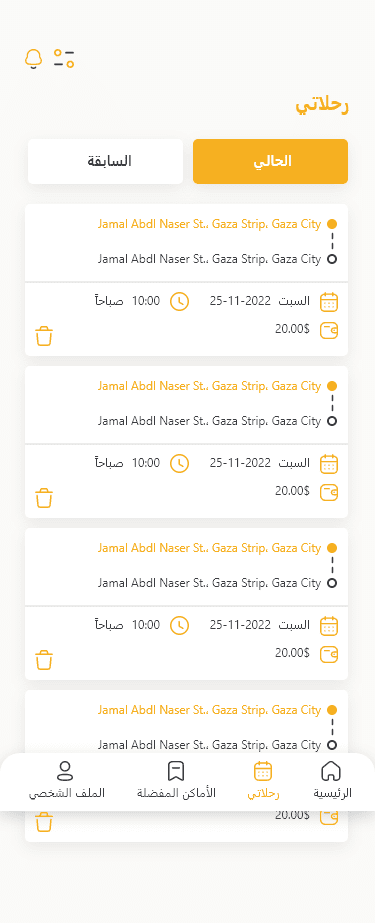
Task: Click the calendar icon in third trip
Action: pos(329,626)
